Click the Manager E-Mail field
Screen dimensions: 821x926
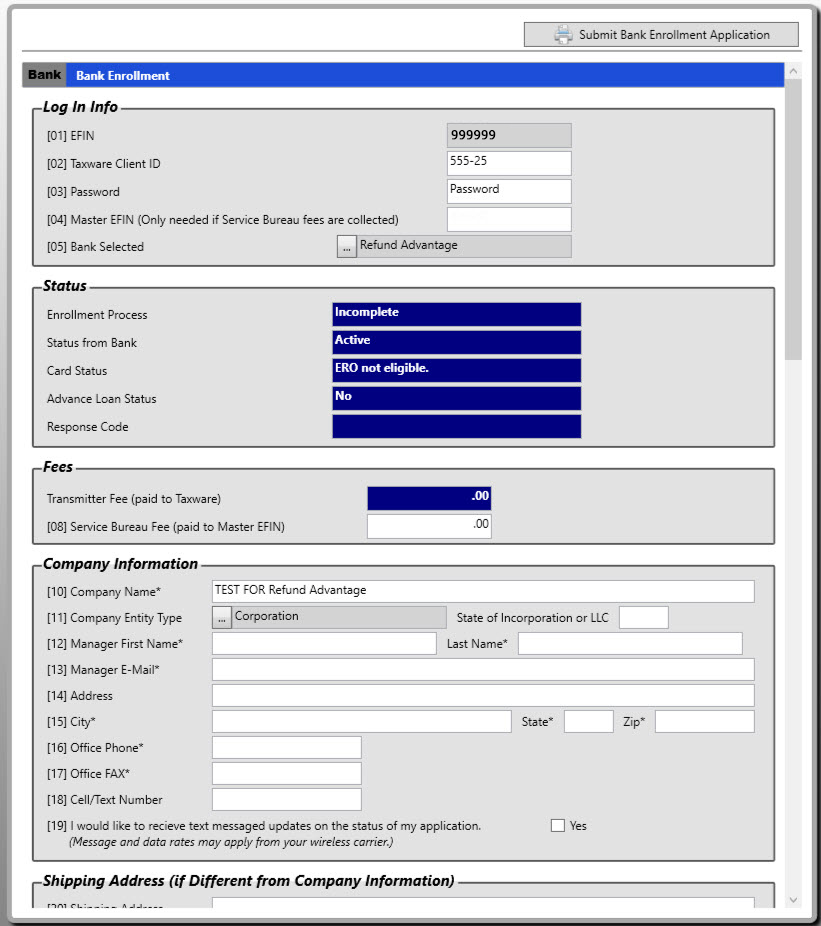(x=483, y=670)
